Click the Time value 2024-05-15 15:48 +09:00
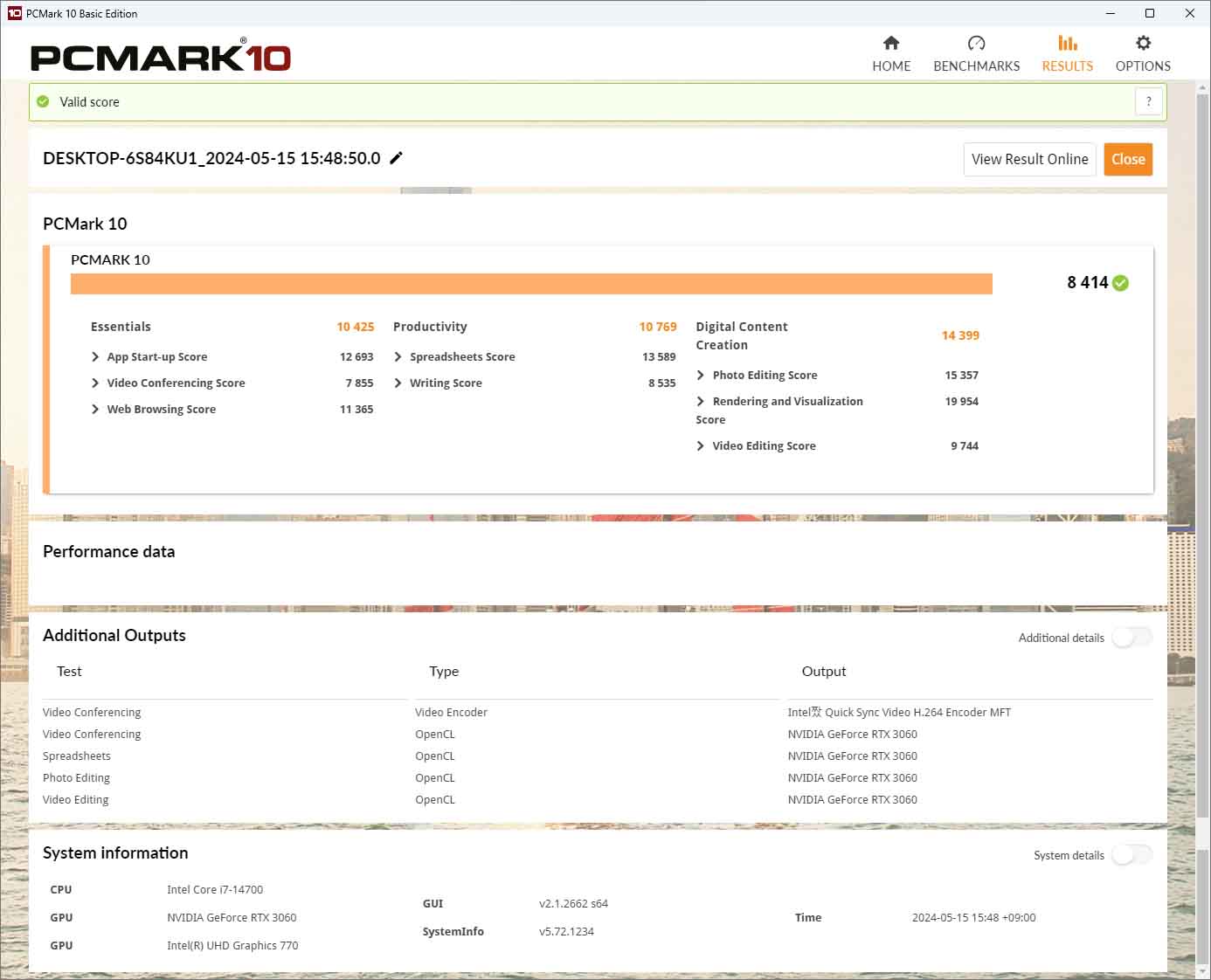Viewport: 1211px width, 980px height. coord(973,917)
